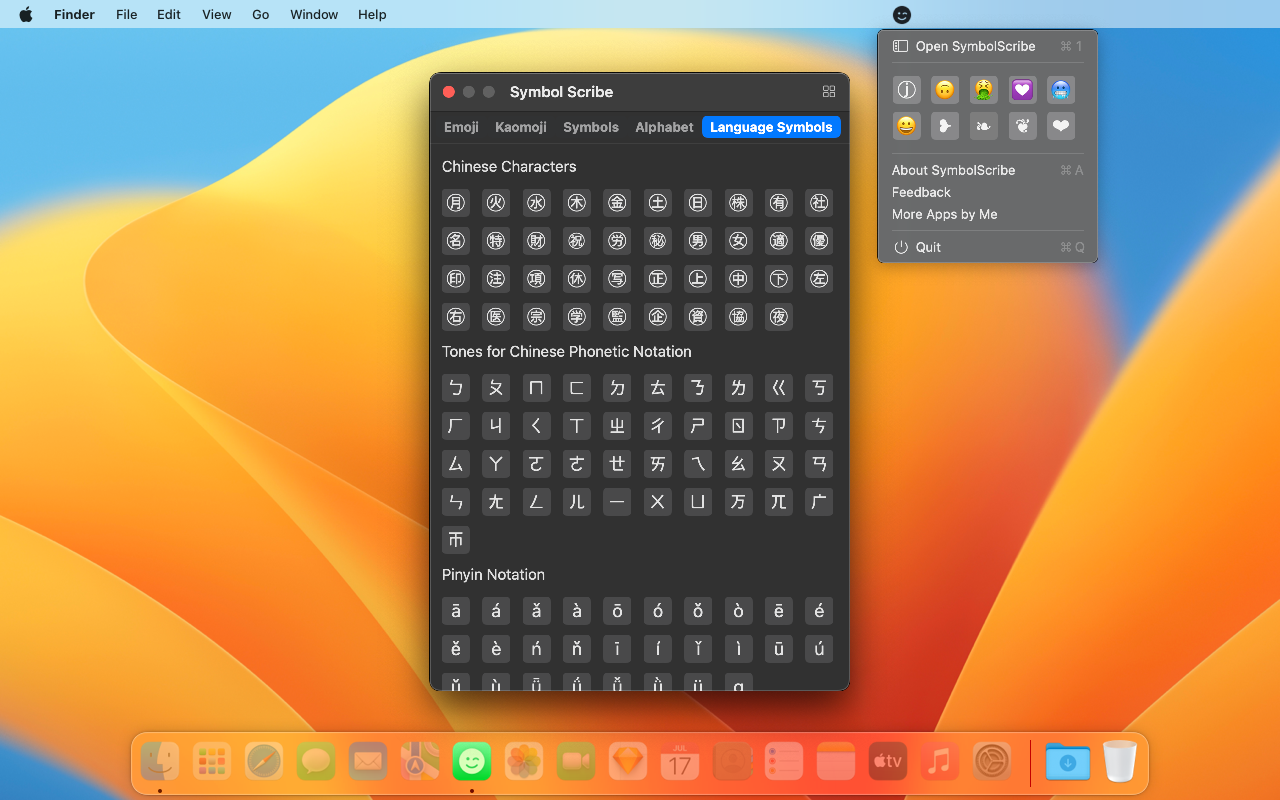Open Music app in the Dock
This screenshot has height=800, width=1280.
pyautogui.click(x=939, y=762)
